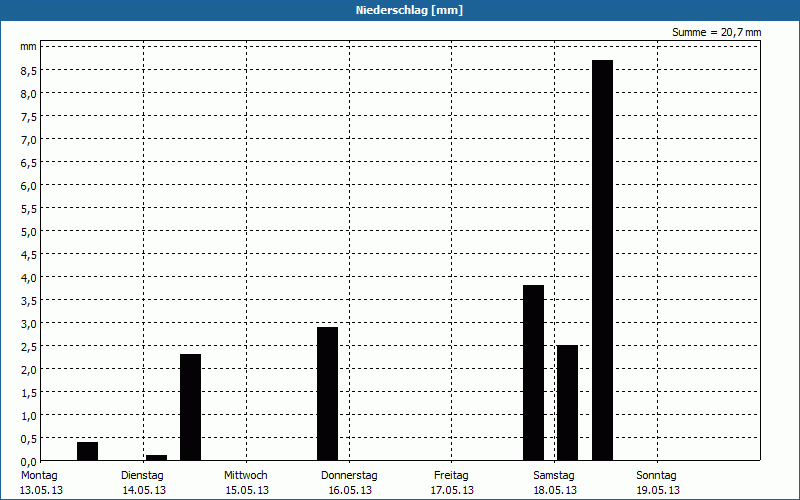The width and height of the screenshot is (800, 500).
Task: Click the 2,5 mm Samstag bar
Action: (567, 403)
